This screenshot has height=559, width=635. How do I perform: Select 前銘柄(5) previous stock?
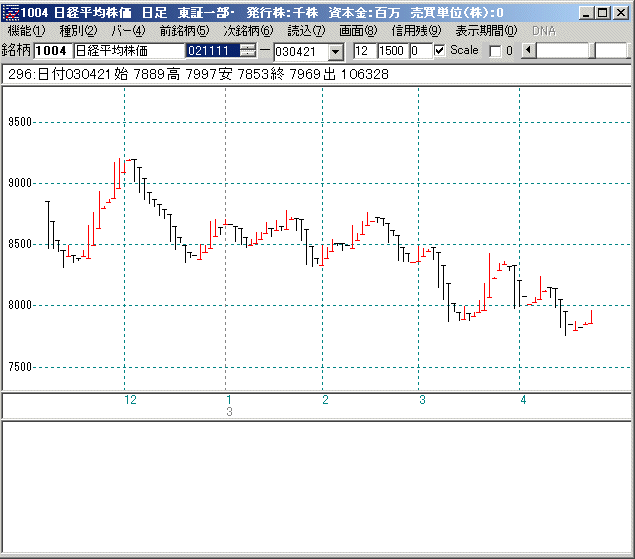tap(184, 31)
